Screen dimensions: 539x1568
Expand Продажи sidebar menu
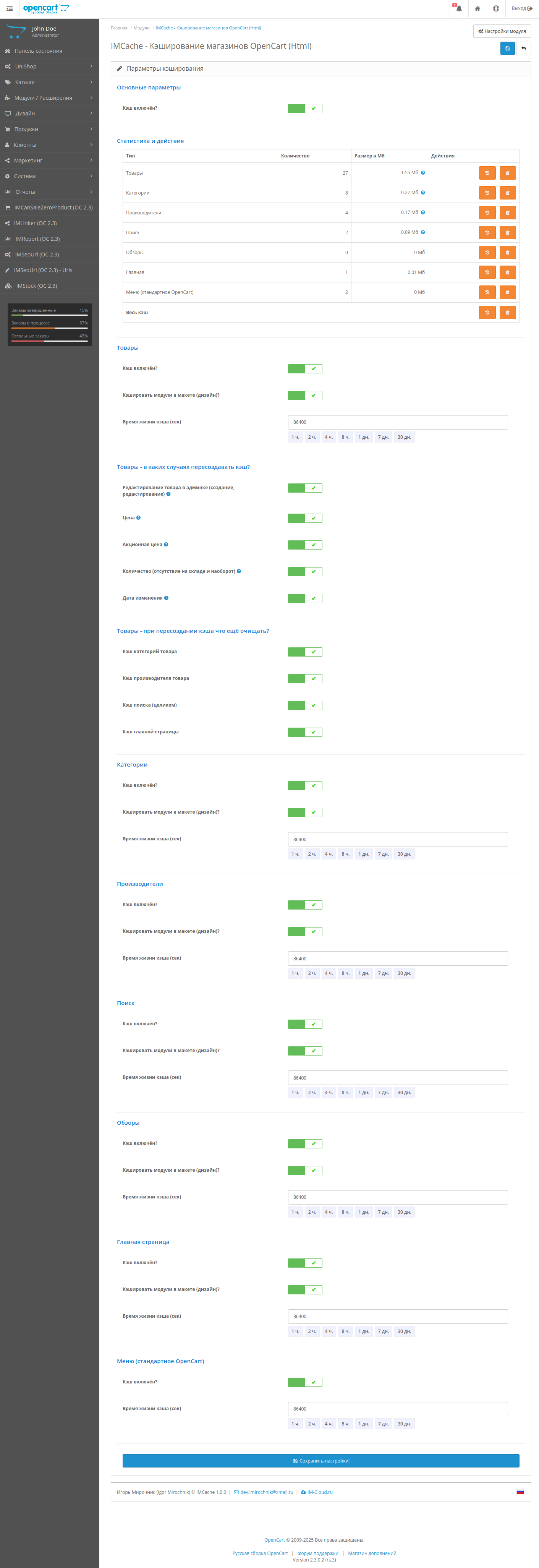pos(49,129)
